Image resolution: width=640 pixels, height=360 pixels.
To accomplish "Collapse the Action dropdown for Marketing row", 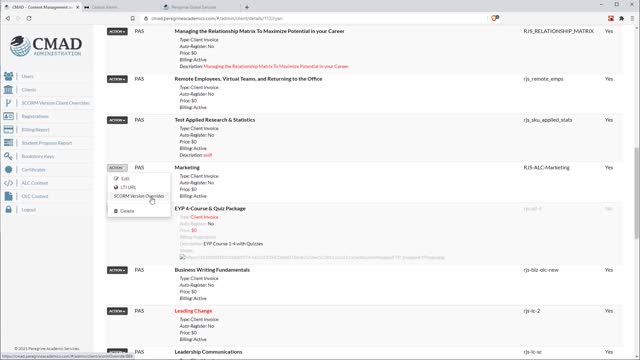I will tap(117, 168).
